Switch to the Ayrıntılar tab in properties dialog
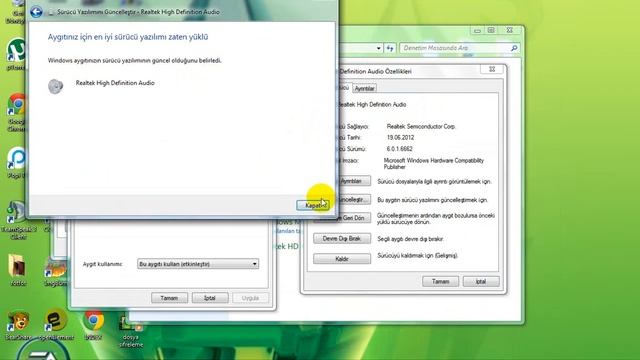The height and width of the screenshot is (360, 640). pos(364,88)
